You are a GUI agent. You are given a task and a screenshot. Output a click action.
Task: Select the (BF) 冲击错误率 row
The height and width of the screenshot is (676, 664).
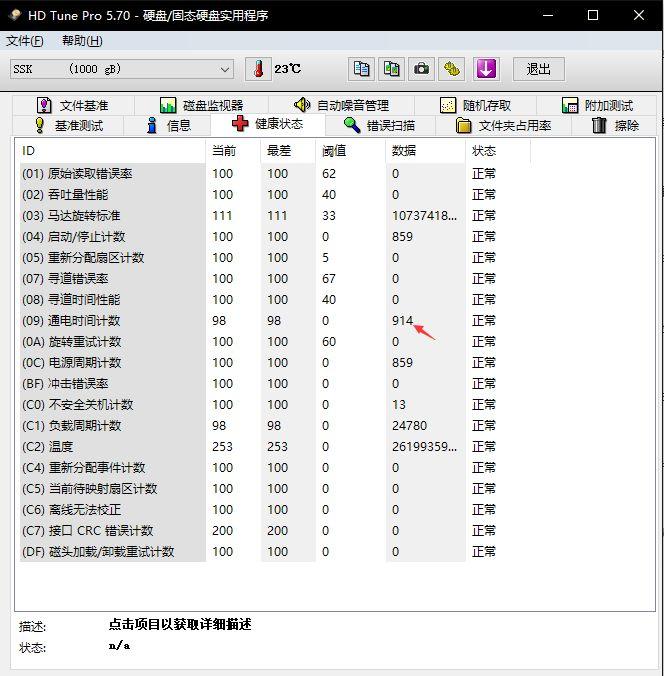click(x=275, y=384)
